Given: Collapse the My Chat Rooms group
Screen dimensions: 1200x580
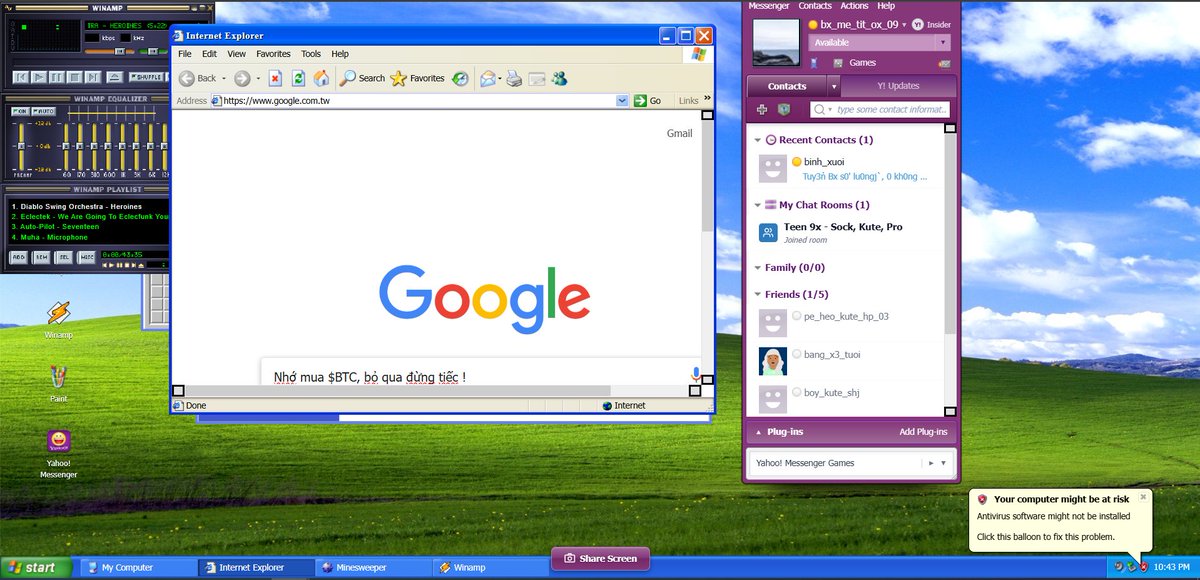Looking at the screenshot, I should [x=758, y=205].
